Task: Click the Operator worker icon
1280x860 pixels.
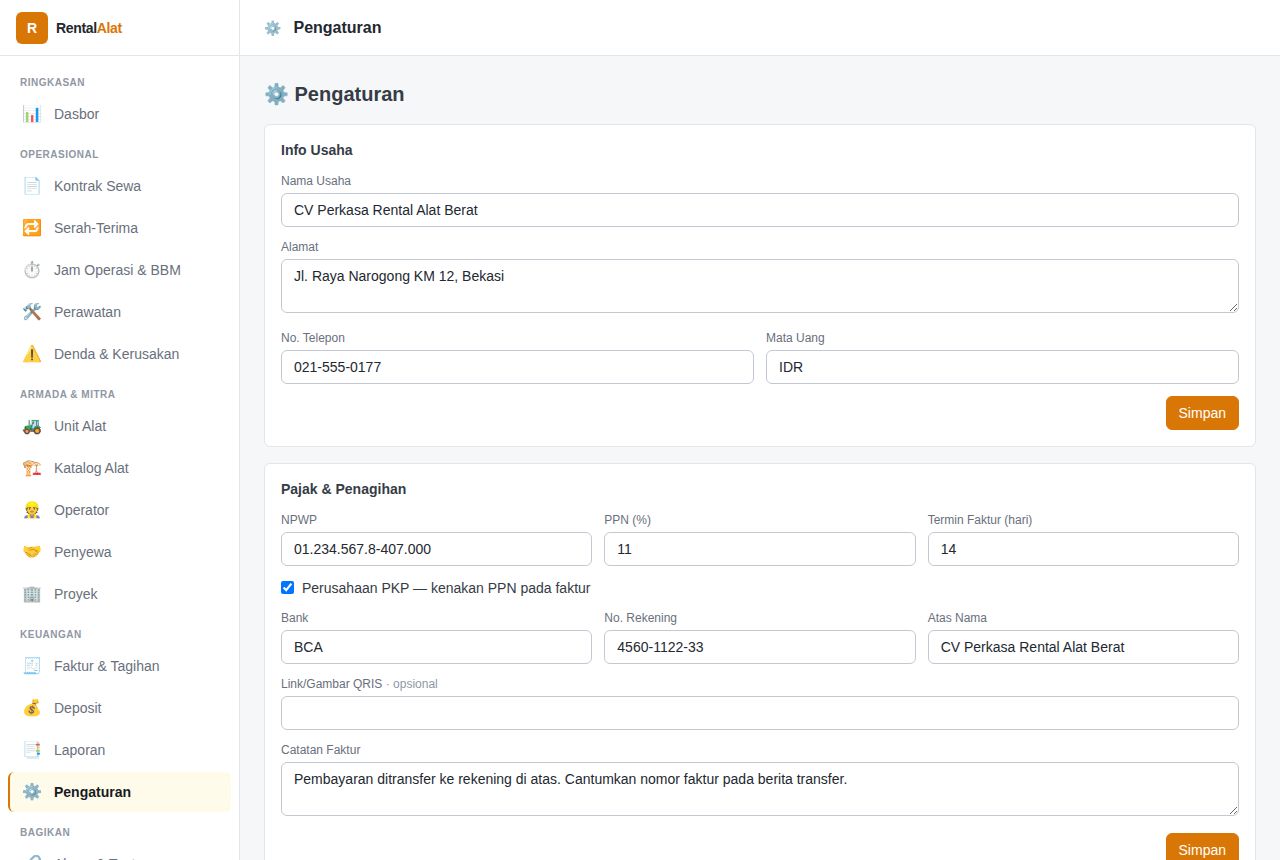Action: coord(32,510)
